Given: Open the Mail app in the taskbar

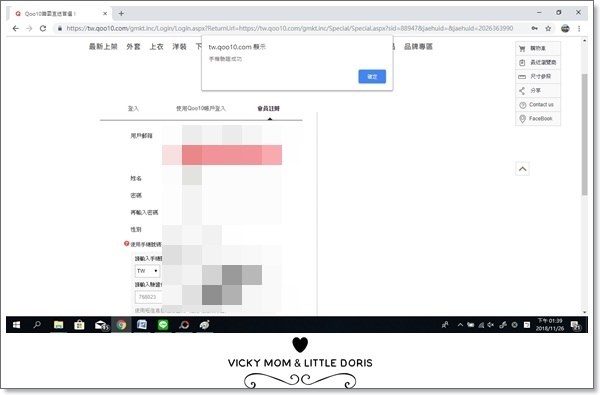Looking at the screenshot, I should point(101,325).
